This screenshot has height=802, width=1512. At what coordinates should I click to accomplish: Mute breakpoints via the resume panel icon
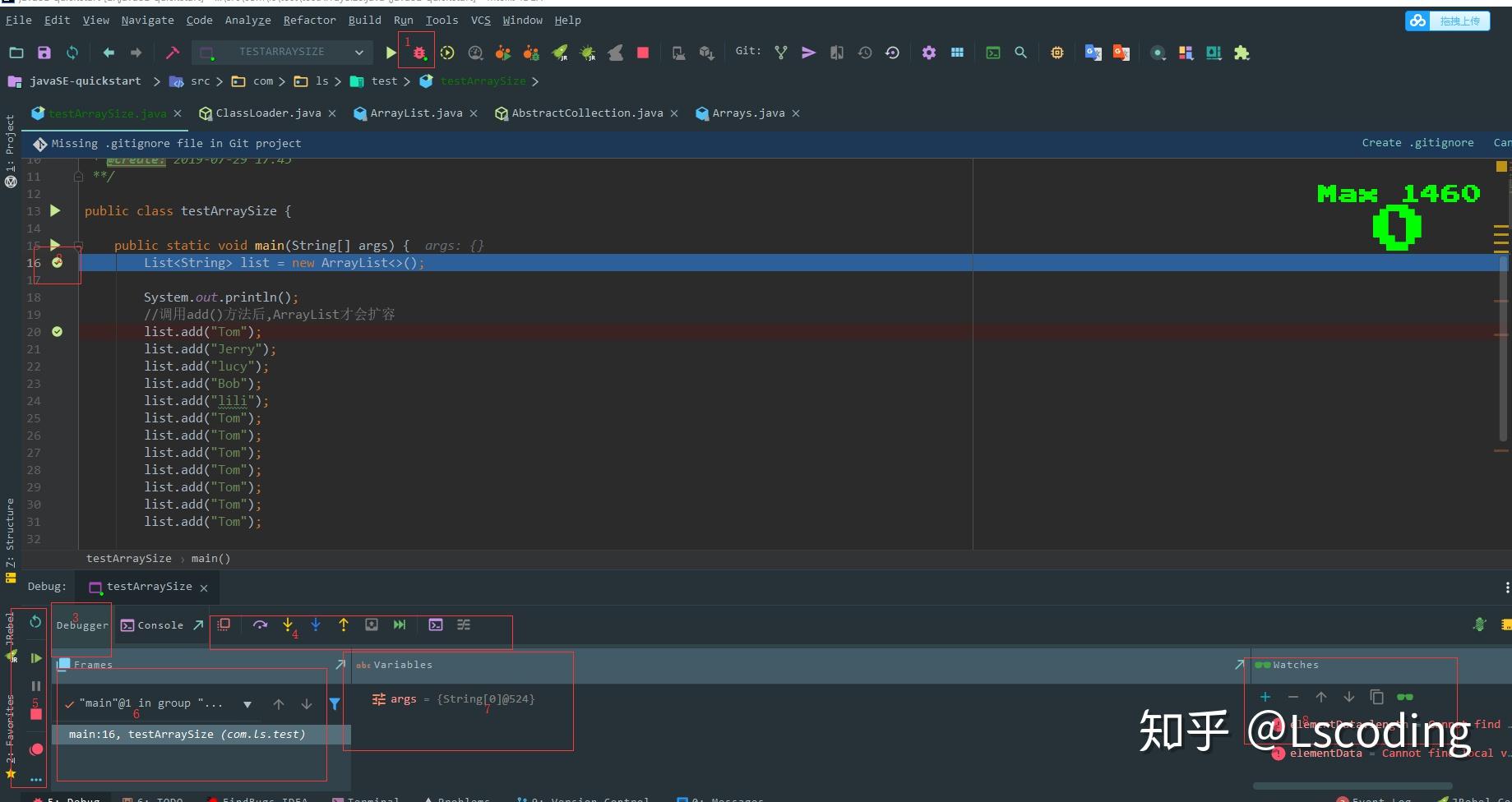point(36,749)
